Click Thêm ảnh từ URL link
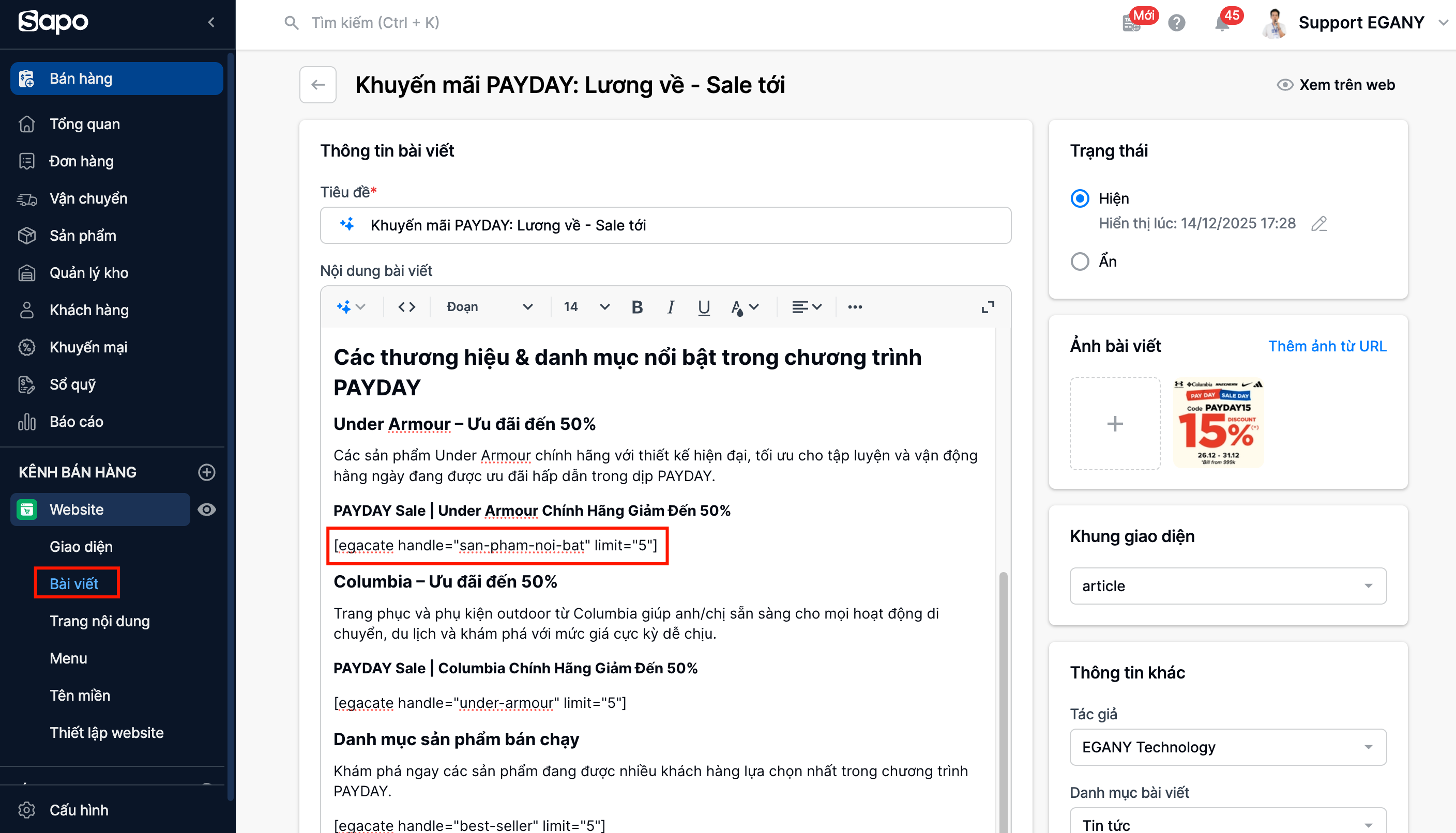This screenshot has width=1456, height=833. pos(1327,346)
